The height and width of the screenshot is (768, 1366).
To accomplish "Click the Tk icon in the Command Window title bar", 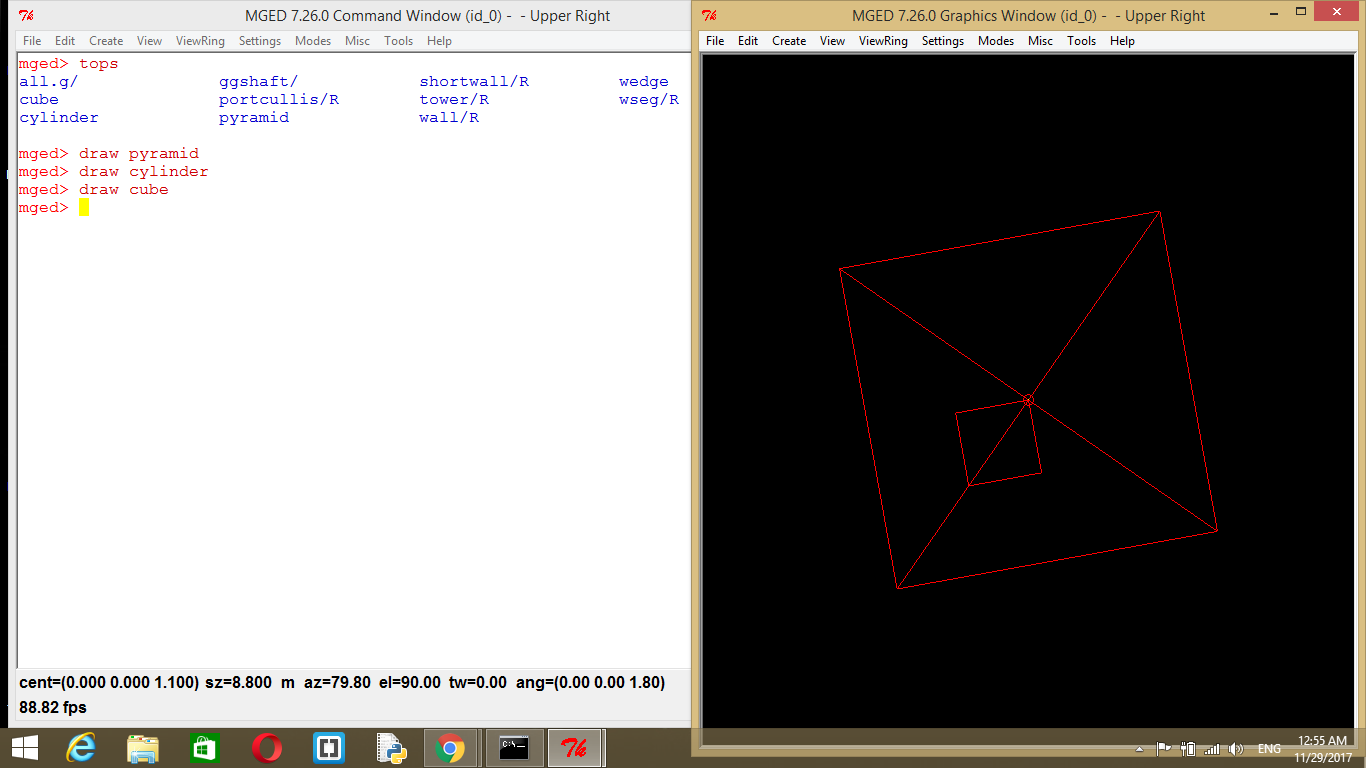I will pyautogui.click(x=27, y=15).
